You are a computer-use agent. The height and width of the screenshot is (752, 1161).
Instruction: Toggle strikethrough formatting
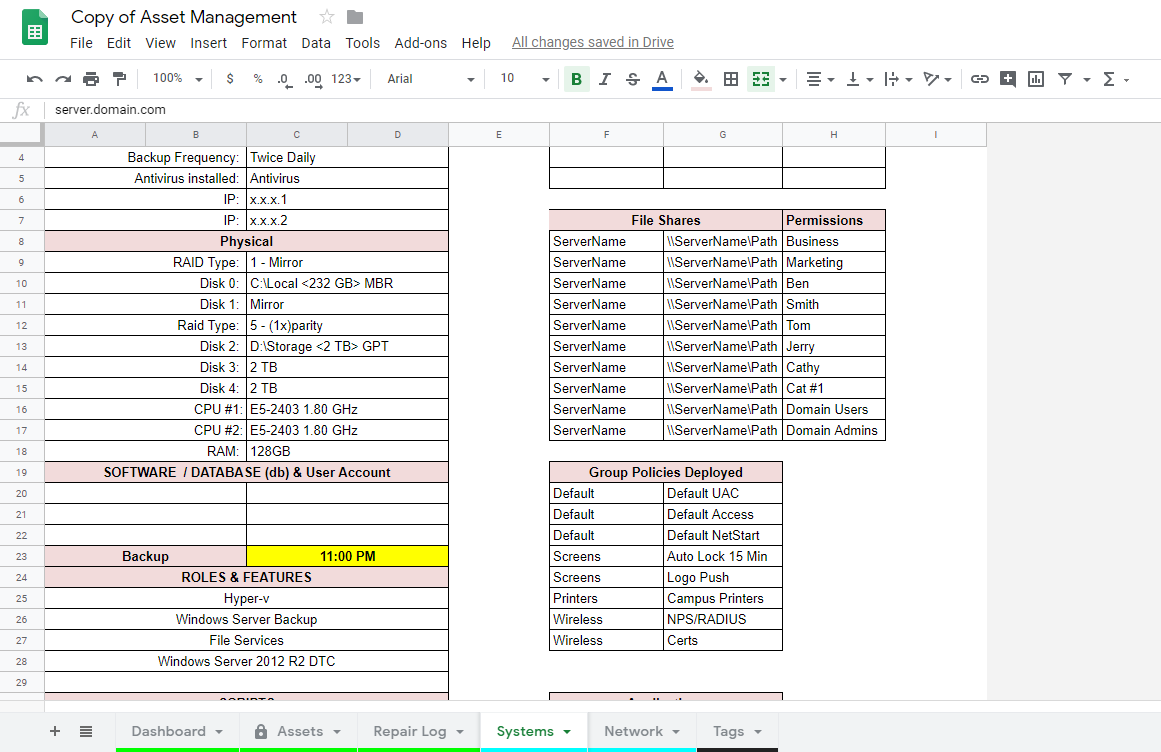pos(632,79)
